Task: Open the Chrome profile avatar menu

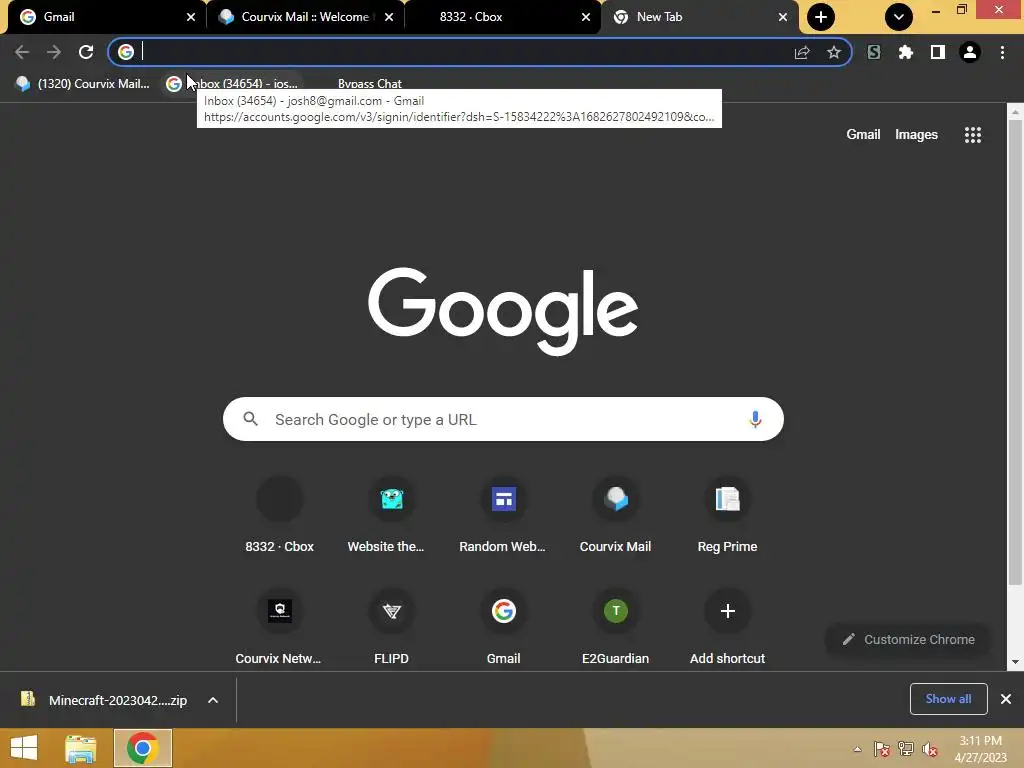Action: 970,52
